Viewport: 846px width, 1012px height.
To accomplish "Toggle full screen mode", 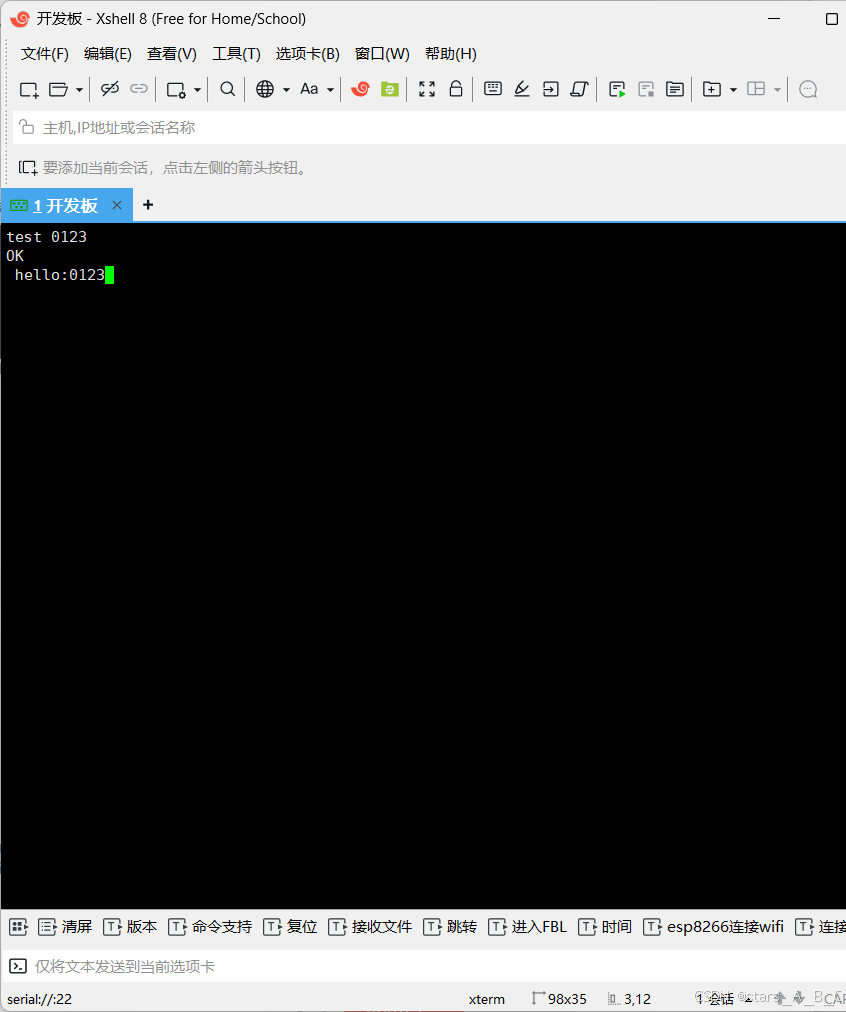I will [x=427, y=89].
